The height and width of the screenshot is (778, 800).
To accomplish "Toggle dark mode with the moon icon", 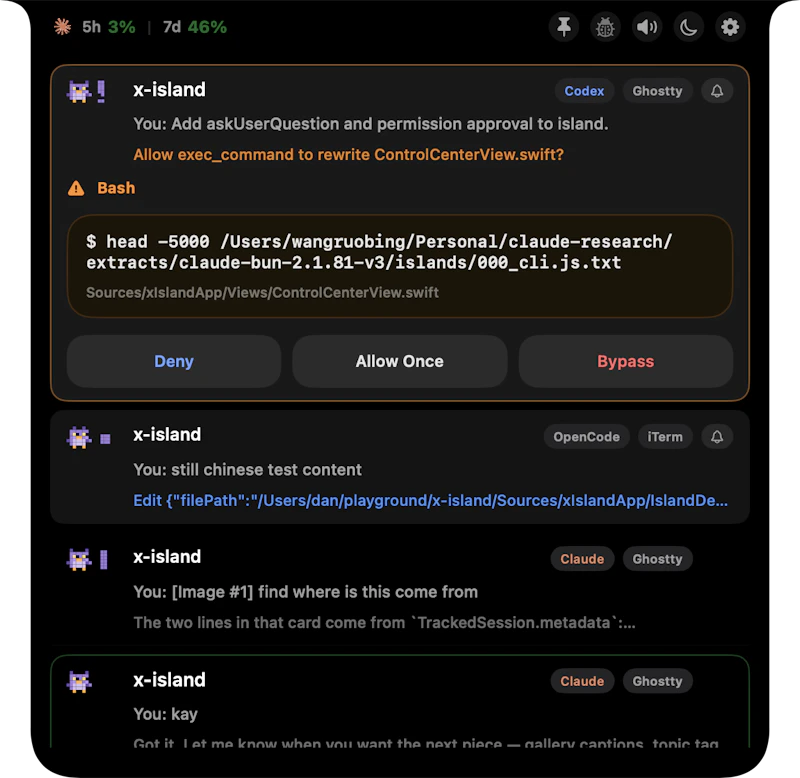I will 688,27.
